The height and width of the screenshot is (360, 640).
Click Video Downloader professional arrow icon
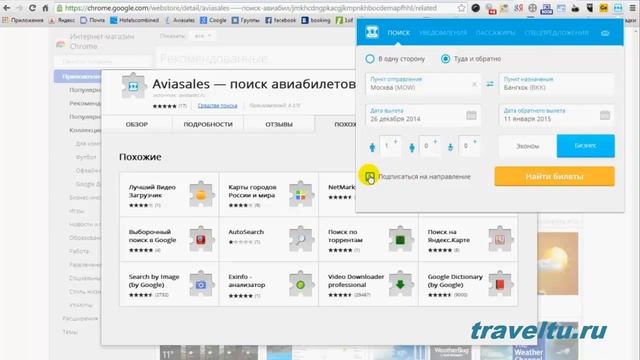coord(400,284)
